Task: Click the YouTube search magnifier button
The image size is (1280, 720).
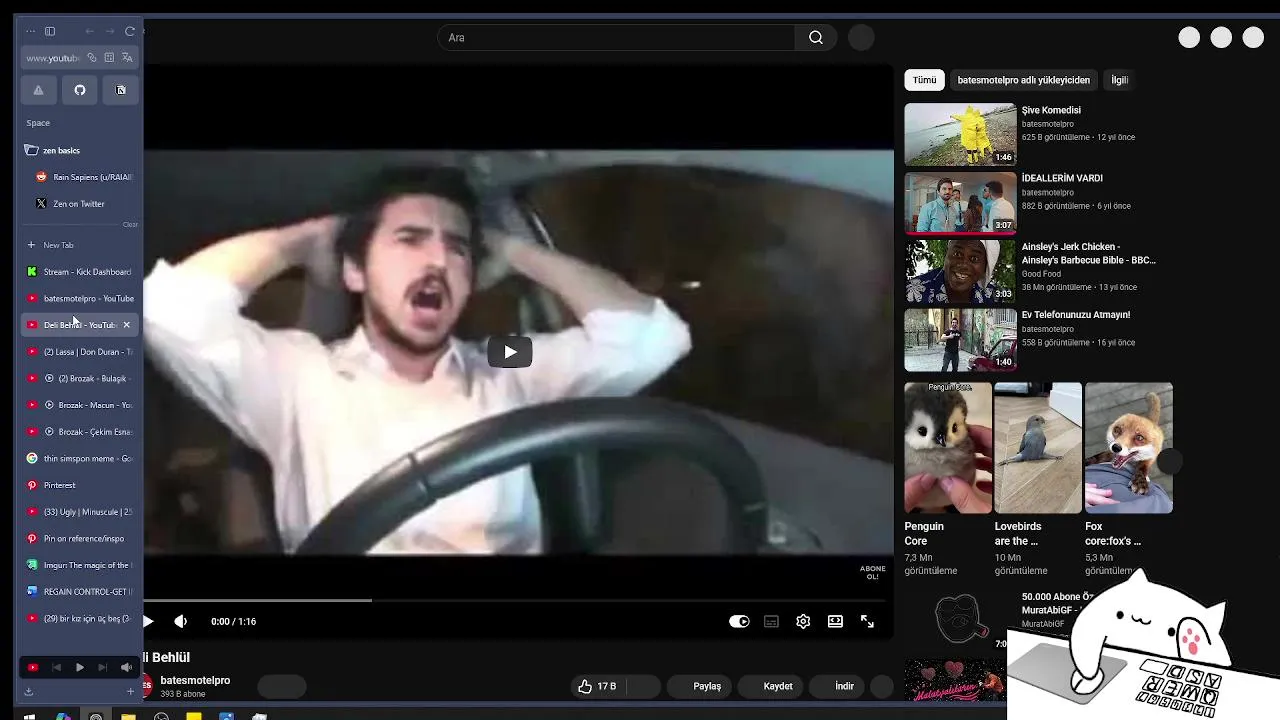Action: click(816, 38)
